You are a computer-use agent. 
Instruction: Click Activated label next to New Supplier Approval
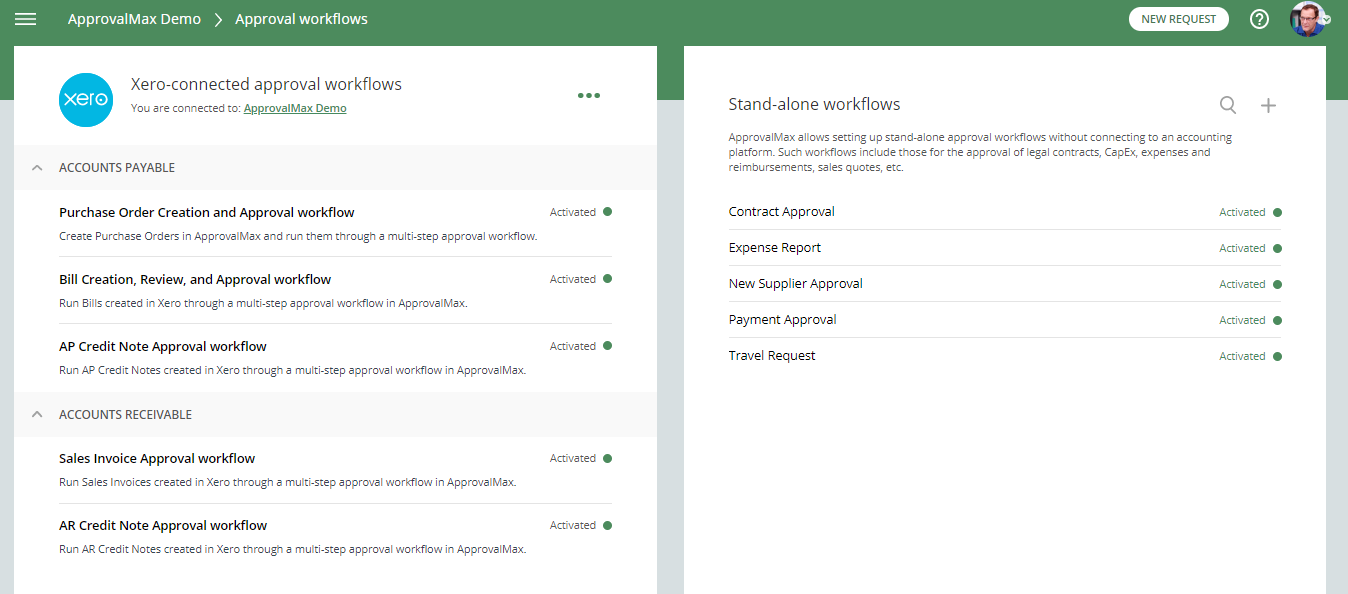pyautogui.click(x=1242, y=284)
